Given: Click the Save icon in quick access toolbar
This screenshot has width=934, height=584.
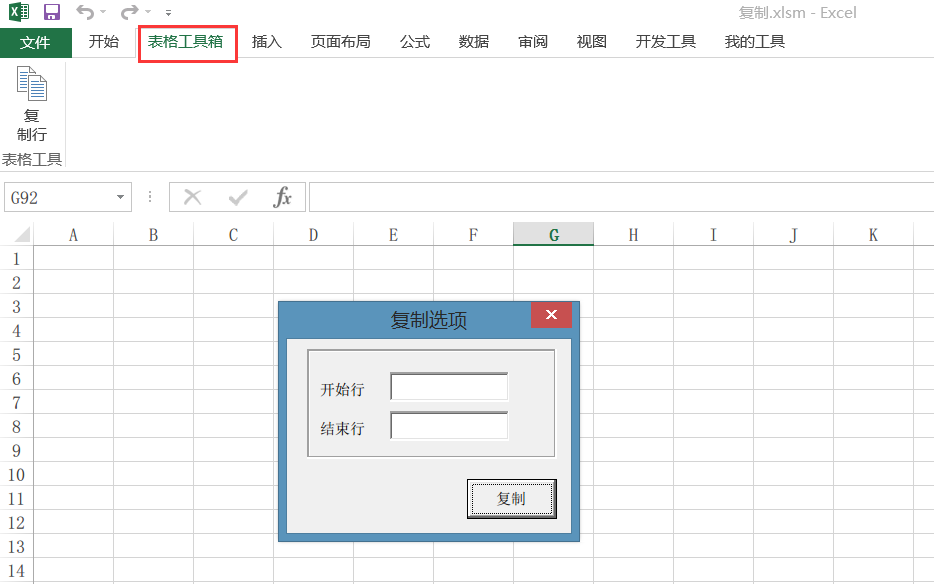Looking at the screenshot, I should pos(52,13).
